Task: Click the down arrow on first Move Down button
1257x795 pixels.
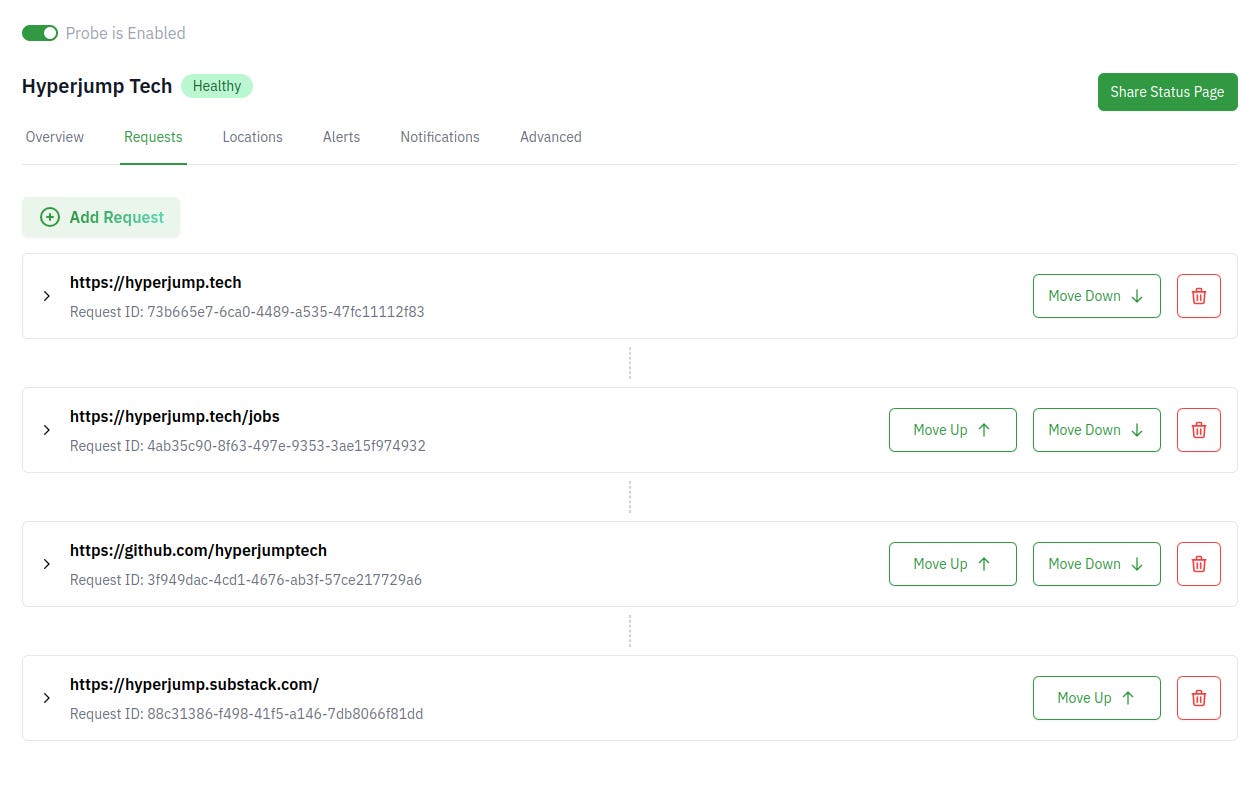Action: [x=1136, y=296]
